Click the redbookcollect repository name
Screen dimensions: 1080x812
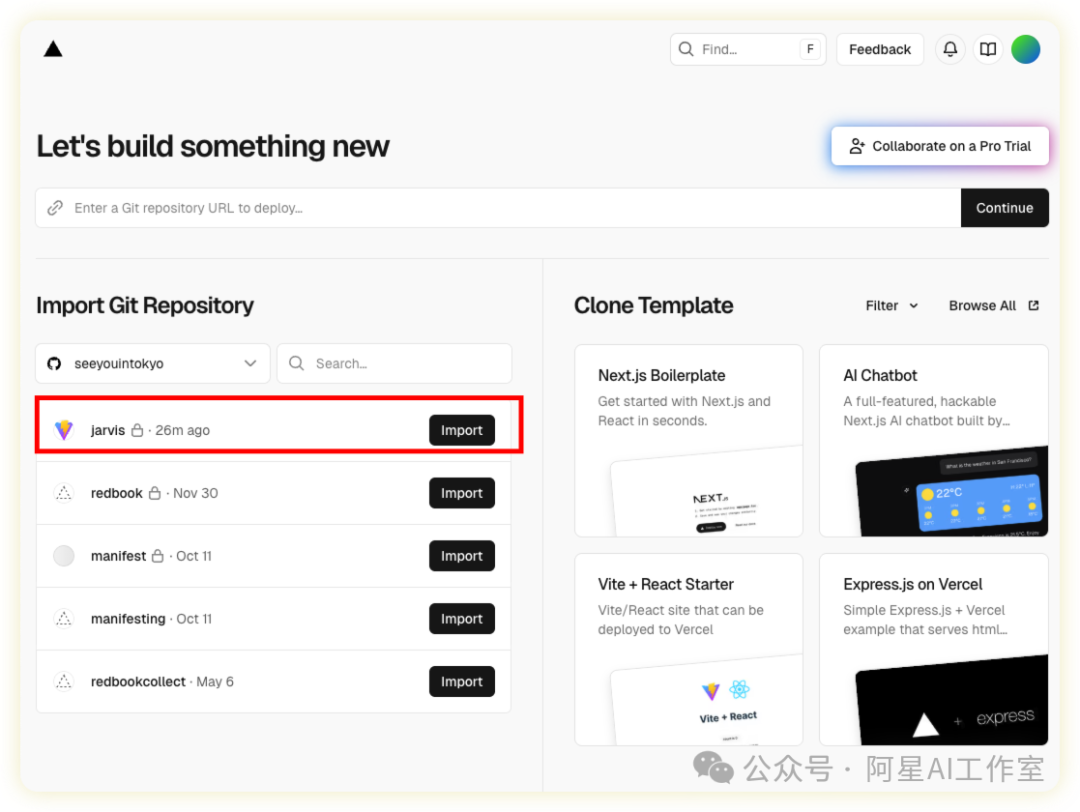pos(138,681)
